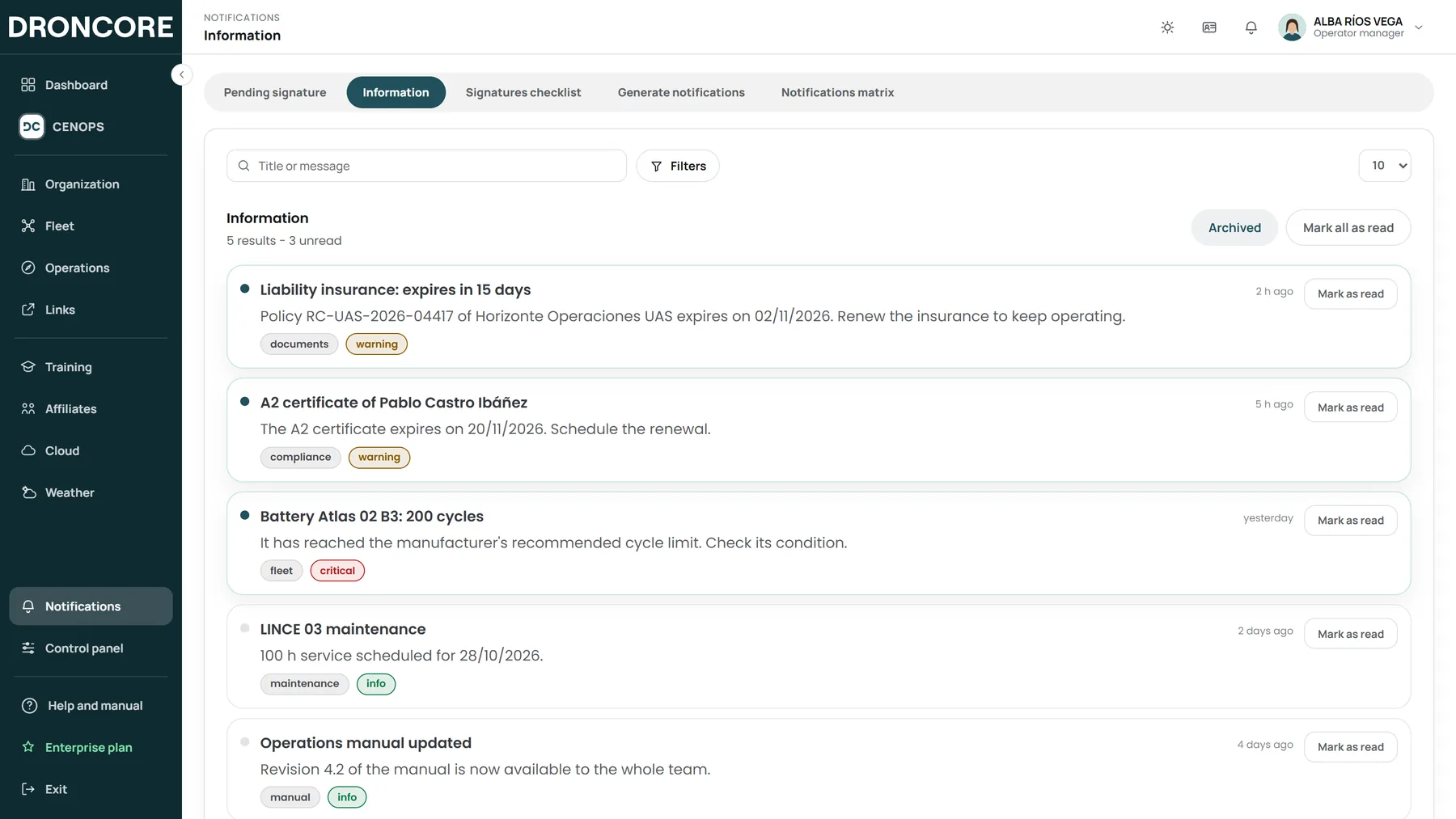Open the Fleet drone icon

(x=28, y=226)
